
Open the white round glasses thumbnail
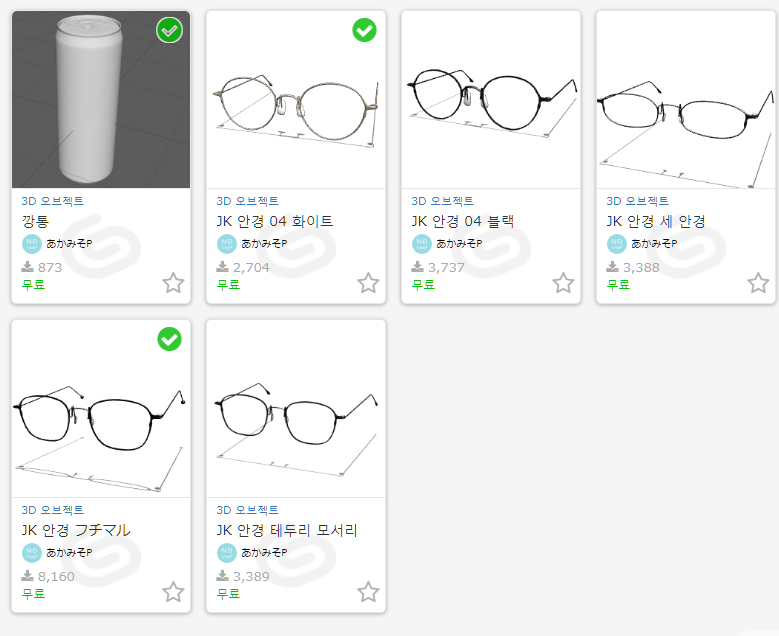(296, 99)
